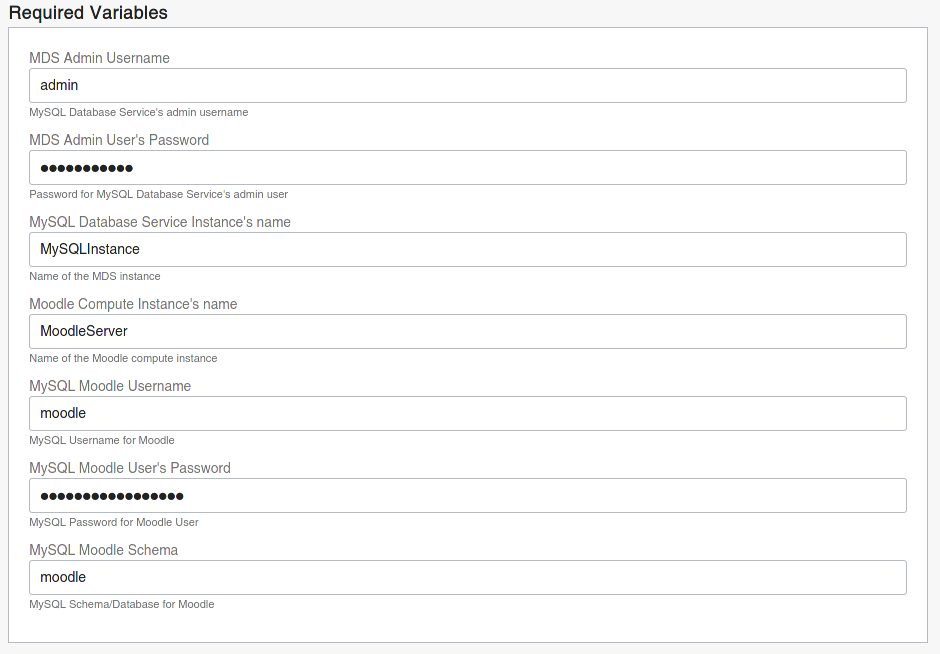This screenshot has height=654, width=940.
Task: Select the MySQLInstance name text box
Action: [x=468, y=249]
